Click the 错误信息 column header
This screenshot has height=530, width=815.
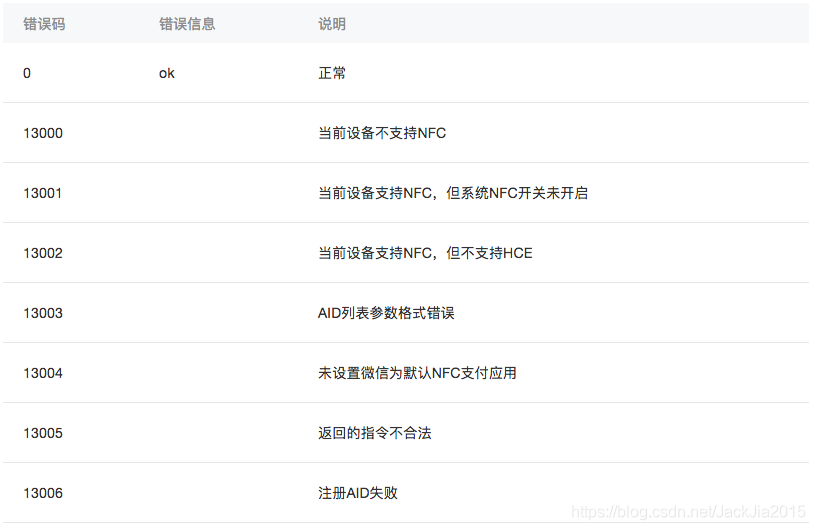(x=187, y=24)
